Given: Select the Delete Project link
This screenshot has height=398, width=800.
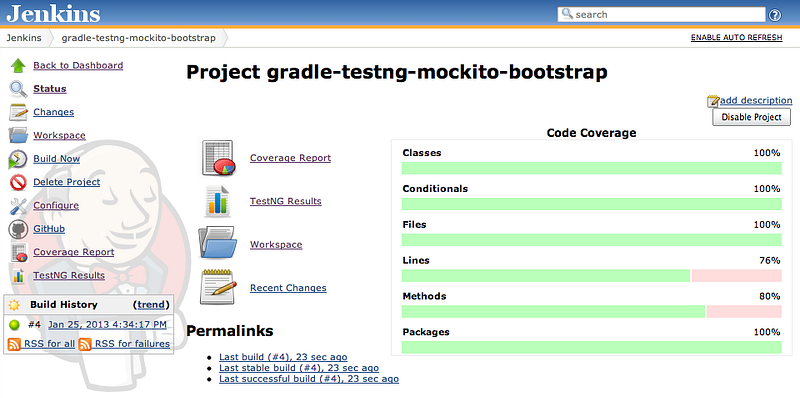Looking at the screenshot, I should pyautogui.click(x=67, y=182).
